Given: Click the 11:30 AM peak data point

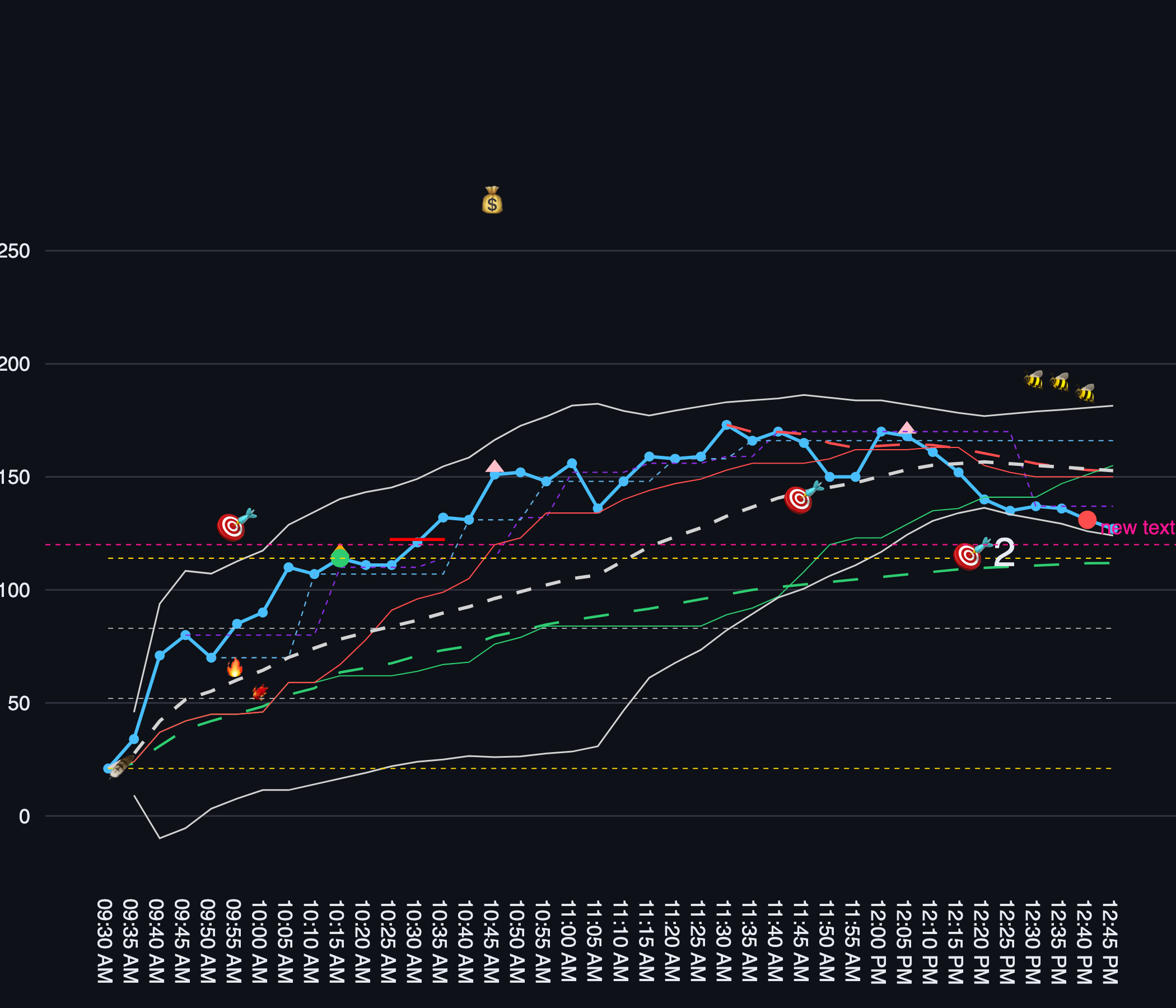Looking at the screenshot, I should point(726,425).
